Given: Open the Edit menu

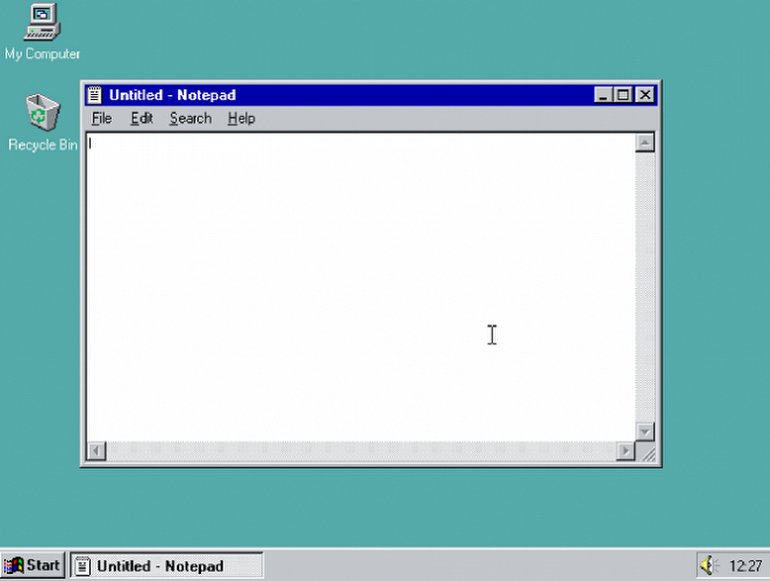Looking at the screenshot, I should click(141, 118).
